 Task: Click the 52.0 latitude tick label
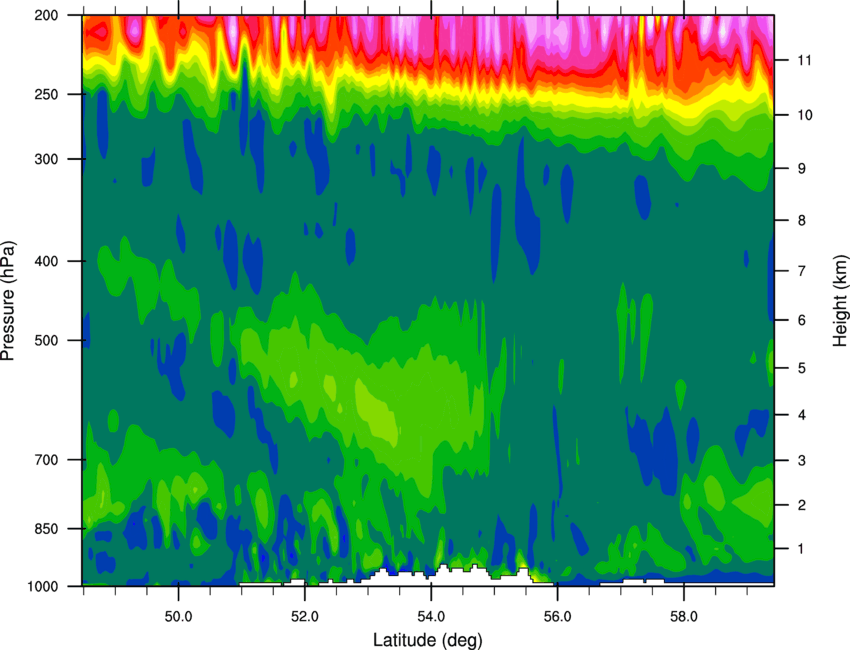pyautogui.click(x=305, y=617)
